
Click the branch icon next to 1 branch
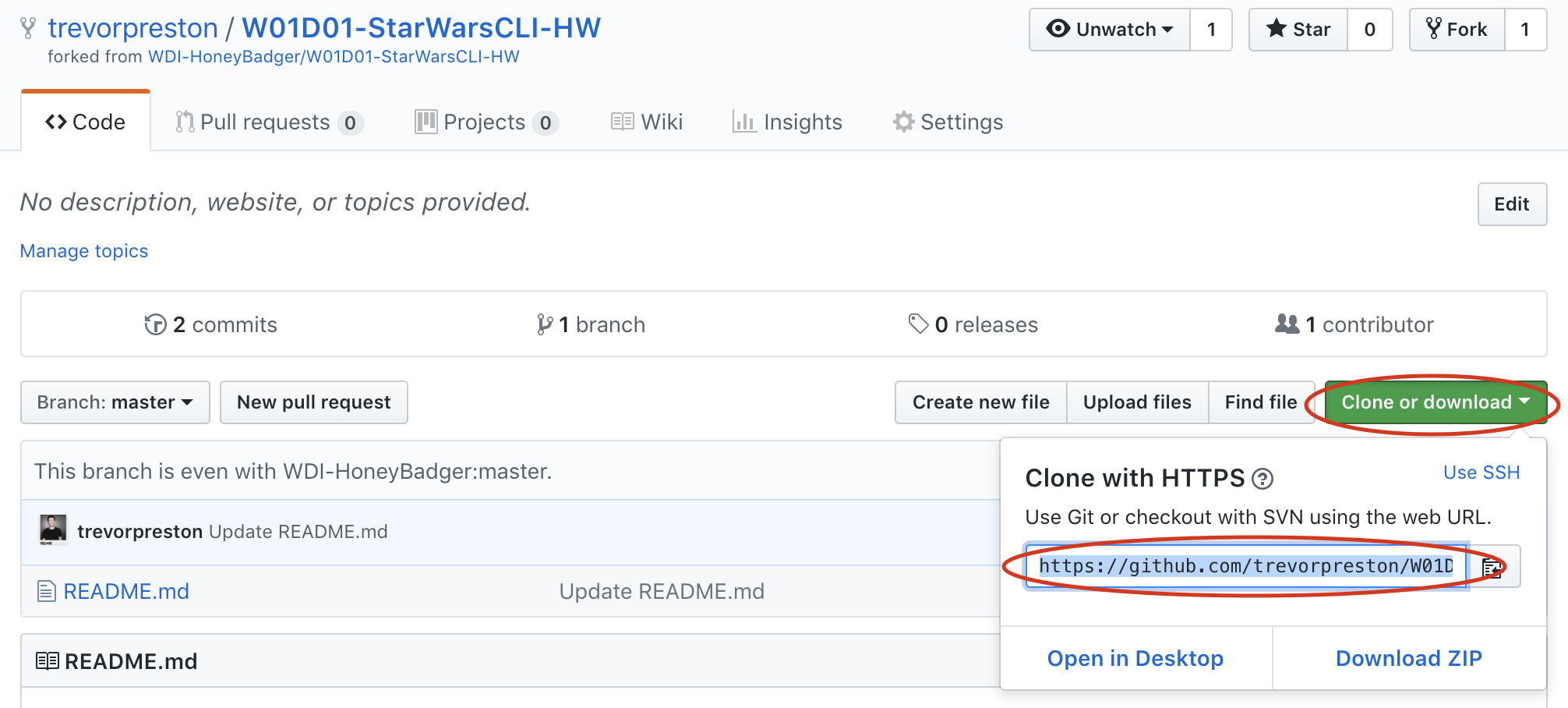(x=545, y=324)
